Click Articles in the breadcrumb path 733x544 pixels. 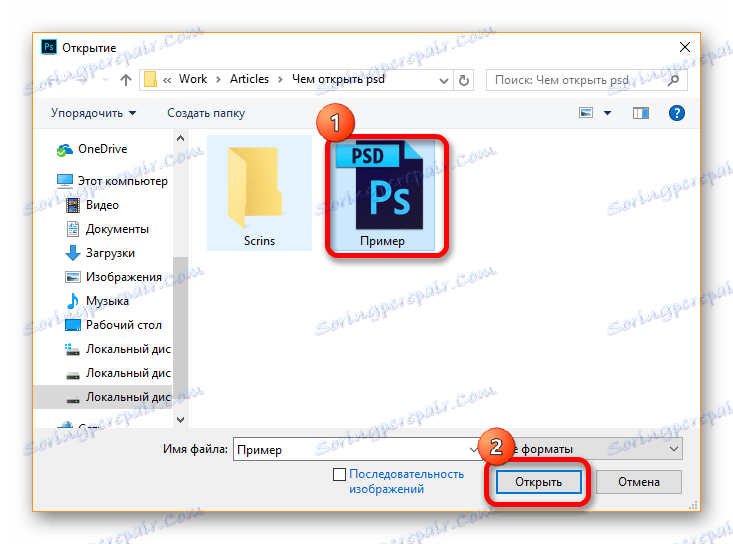click(249, 79)
